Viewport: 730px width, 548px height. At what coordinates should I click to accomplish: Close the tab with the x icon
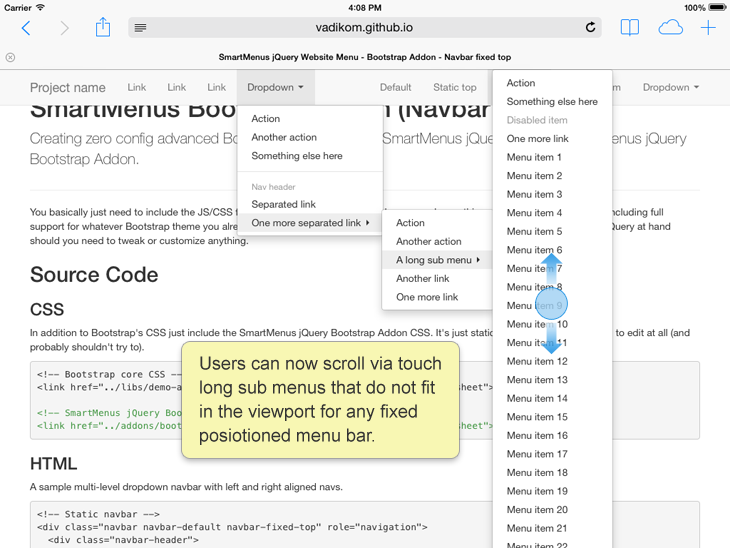pos(10,57)
